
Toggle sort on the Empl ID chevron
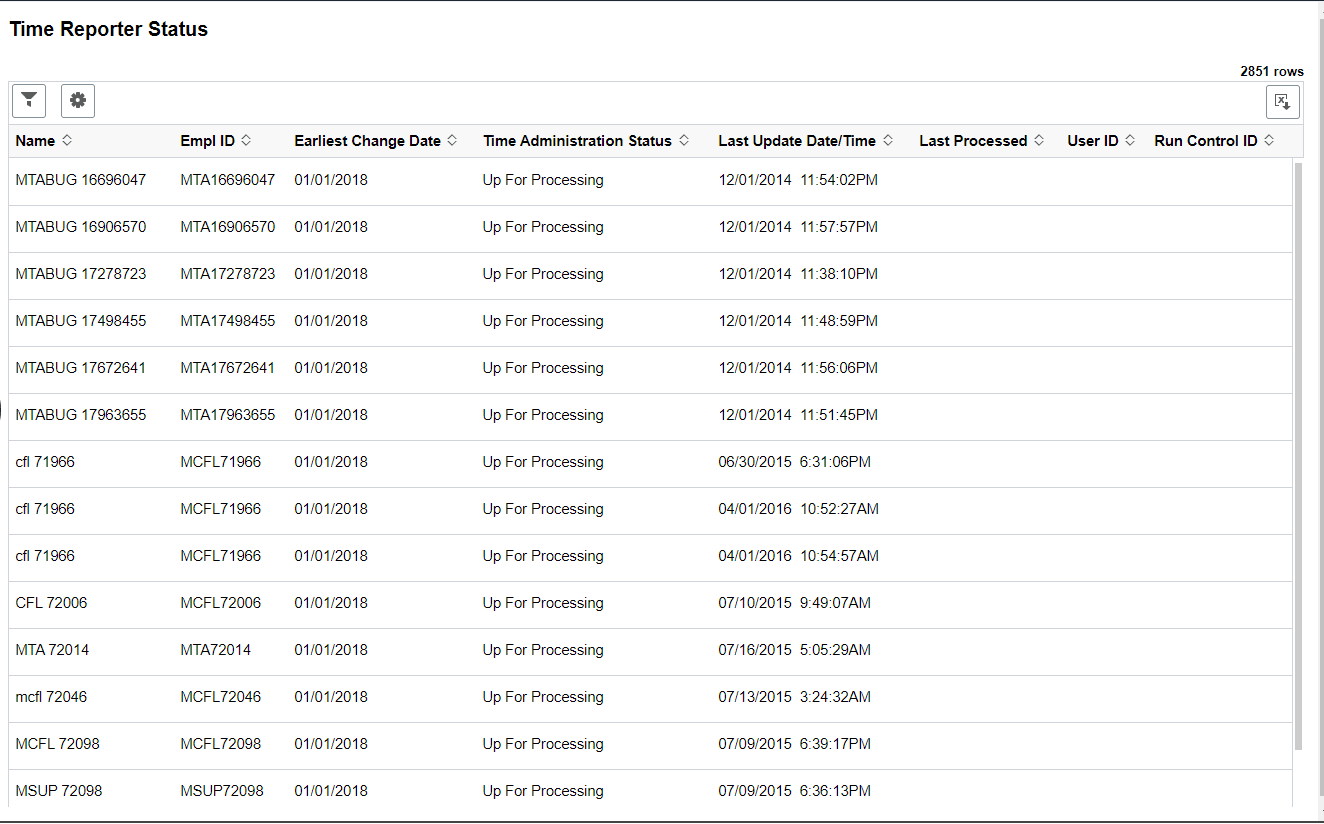click(x=244, y=140)
